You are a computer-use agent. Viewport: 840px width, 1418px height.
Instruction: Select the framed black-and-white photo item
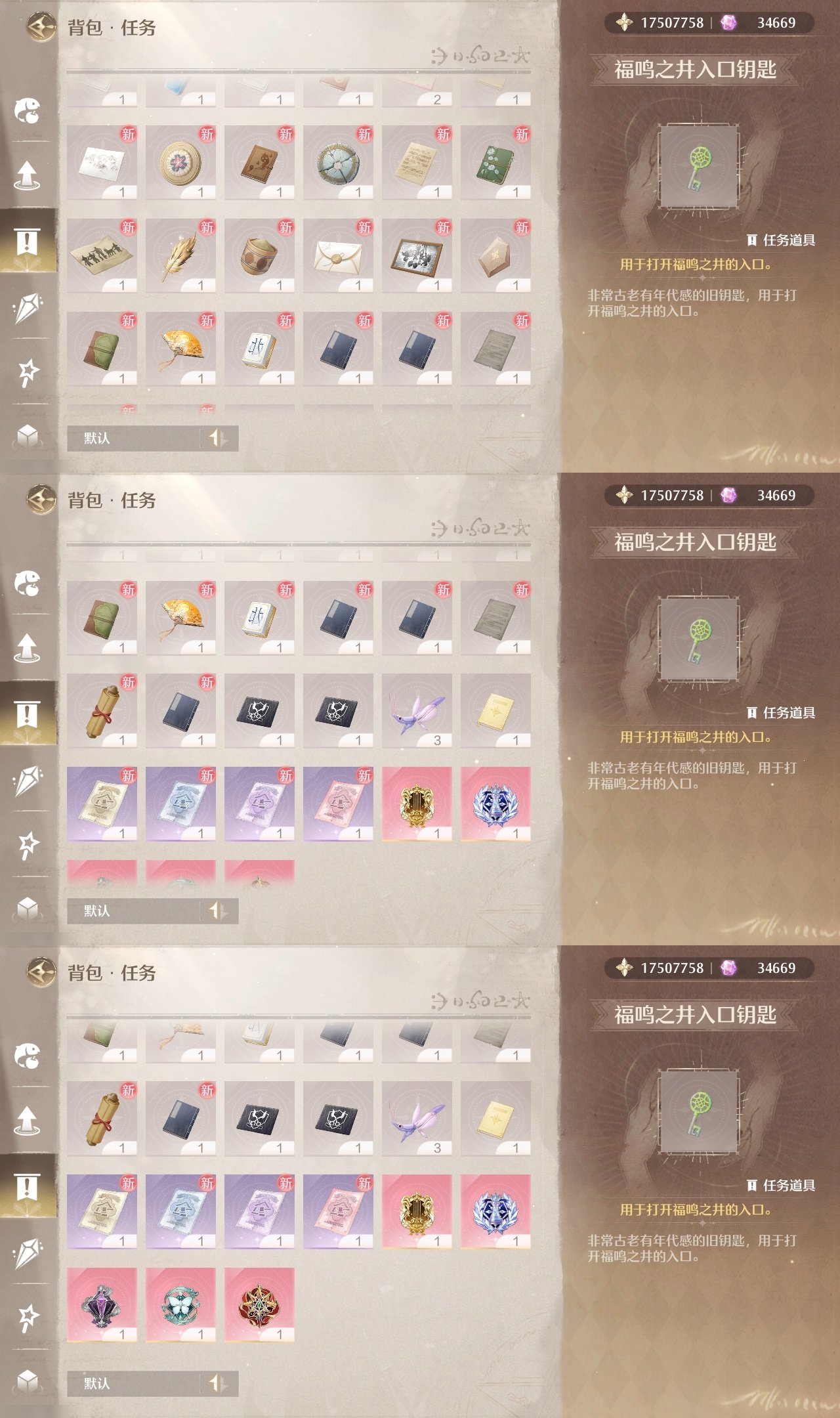click(417, 256)
